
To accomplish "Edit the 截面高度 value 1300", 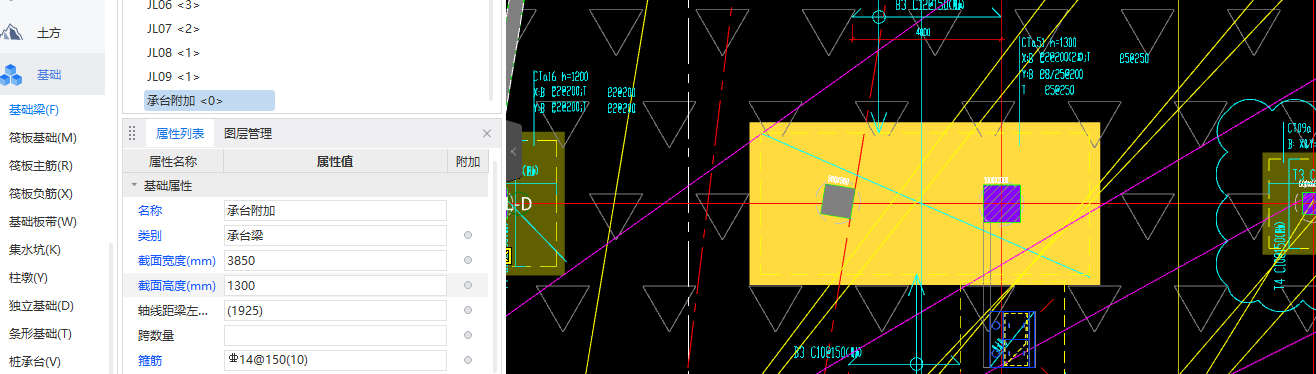I will coord(335,285).
